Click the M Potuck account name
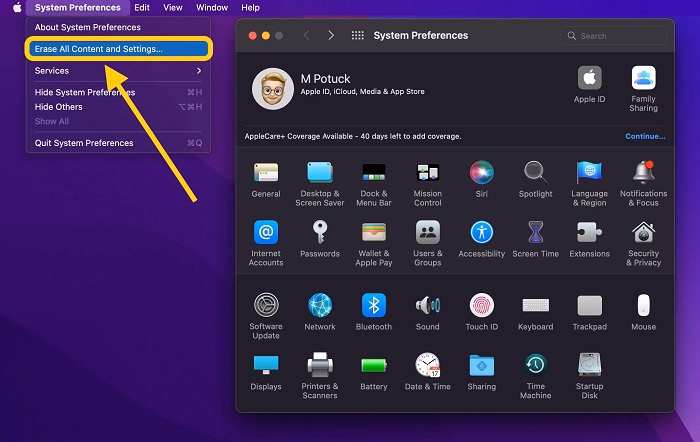700x442 pixels. pos(325,79)
